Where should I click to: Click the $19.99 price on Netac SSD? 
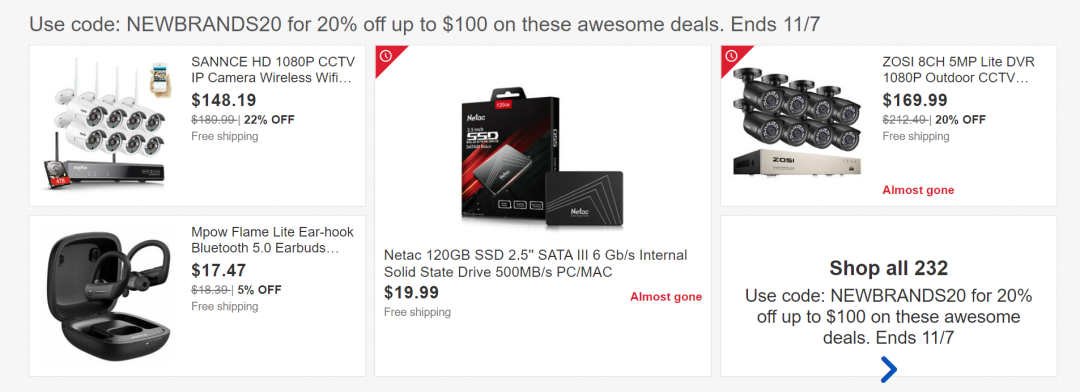pyautogui.click(x=411, y=292)
